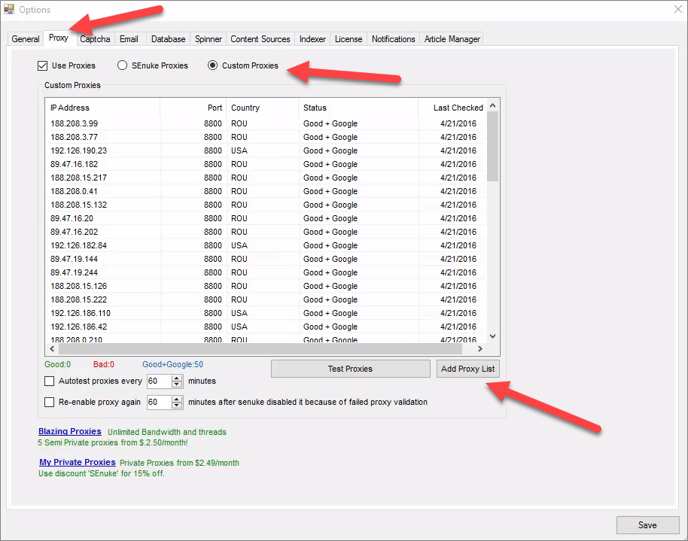Switch to the Database tab

pyautogui.click(x=168, y=39)
